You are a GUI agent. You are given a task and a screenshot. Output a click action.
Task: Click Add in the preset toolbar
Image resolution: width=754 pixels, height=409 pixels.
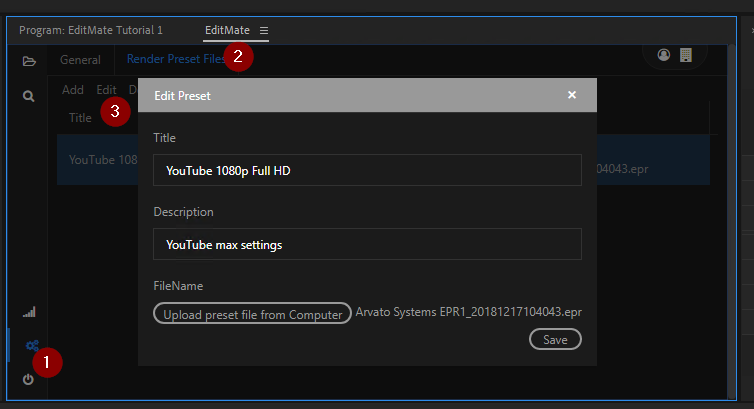click(73, 90)
